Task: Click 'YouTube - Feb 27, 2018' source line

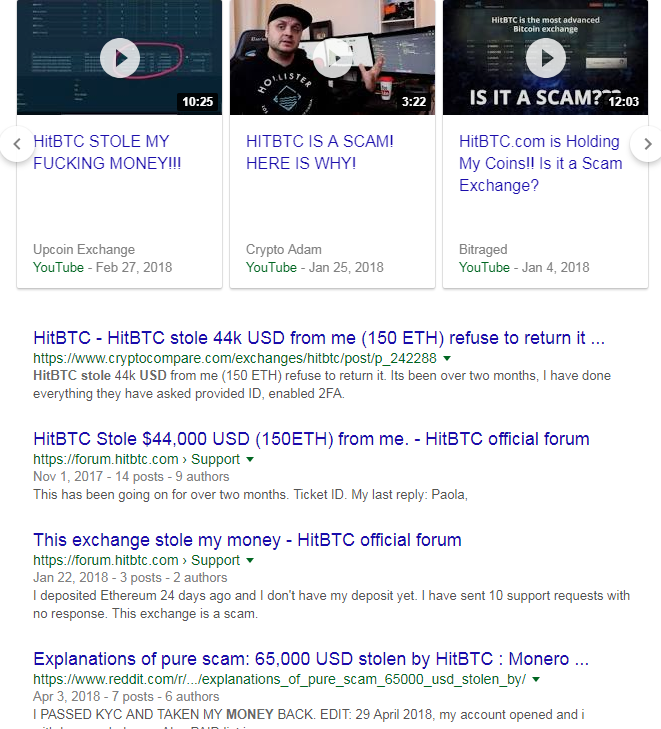Action: click(103, 267)
